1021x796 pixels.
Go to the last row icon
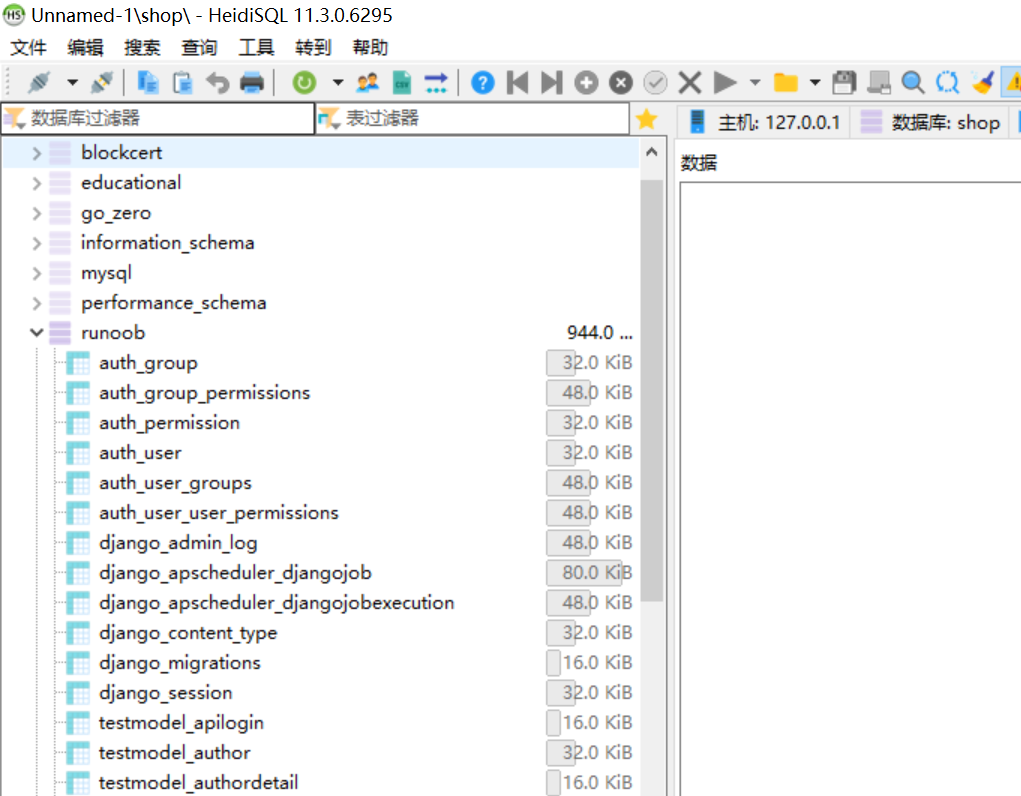point(552,83)
